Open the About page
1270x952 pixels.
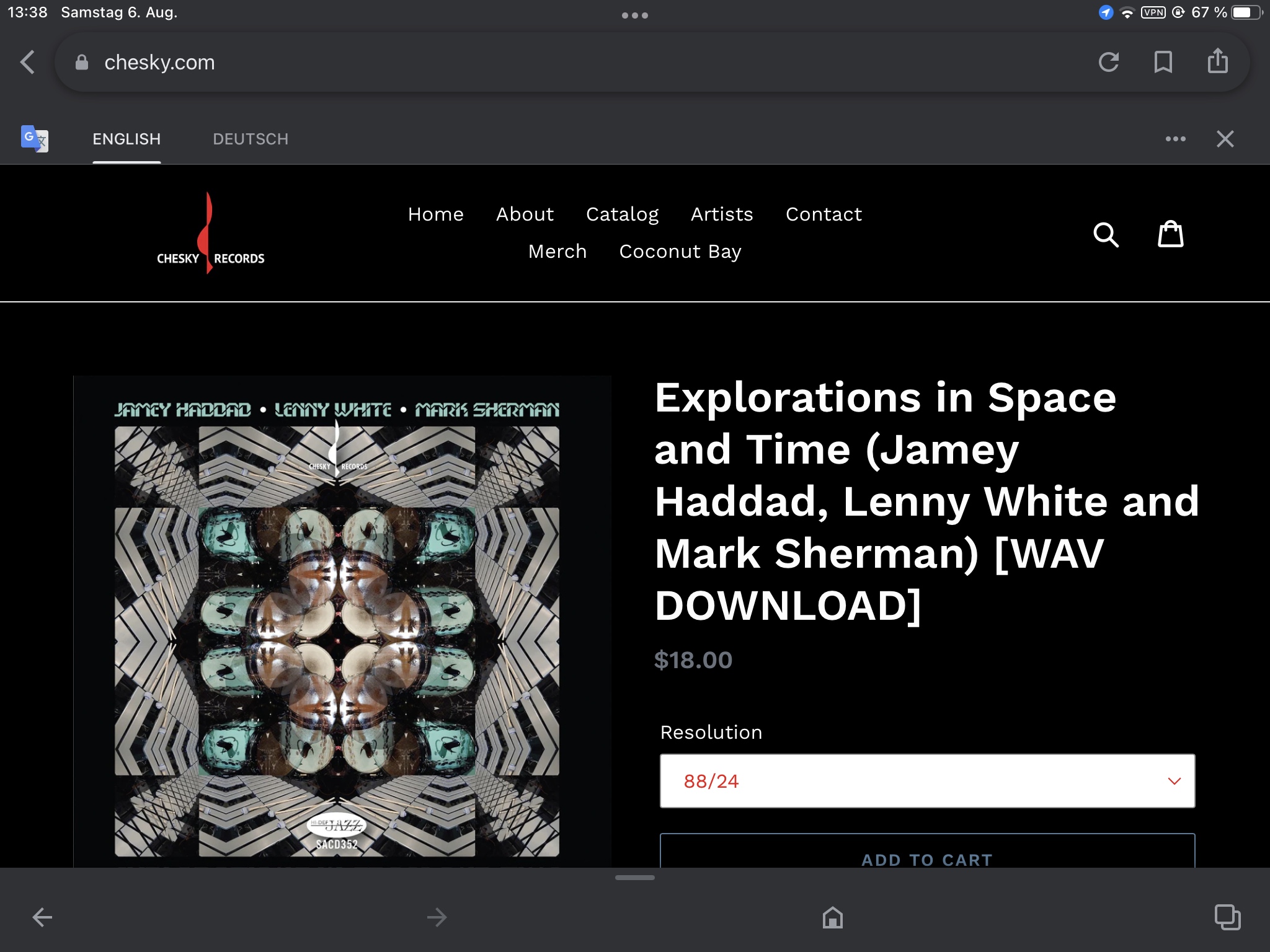[525, 214]
